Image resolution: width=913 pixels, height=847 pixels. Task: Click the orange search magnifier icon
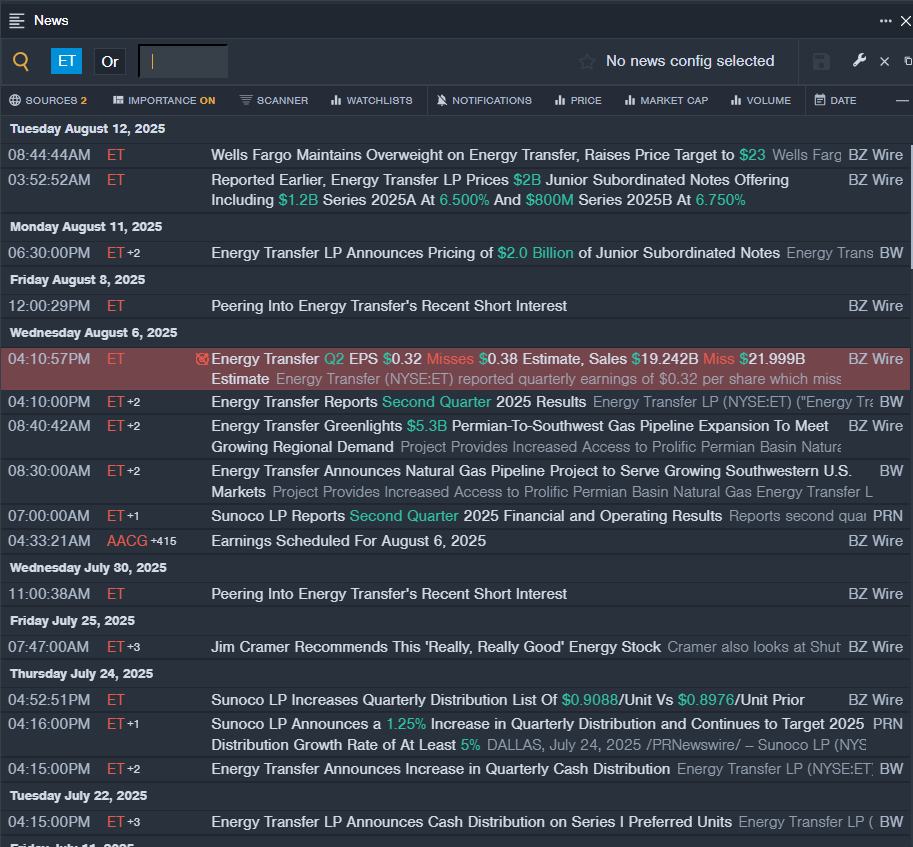coord(21,61)
